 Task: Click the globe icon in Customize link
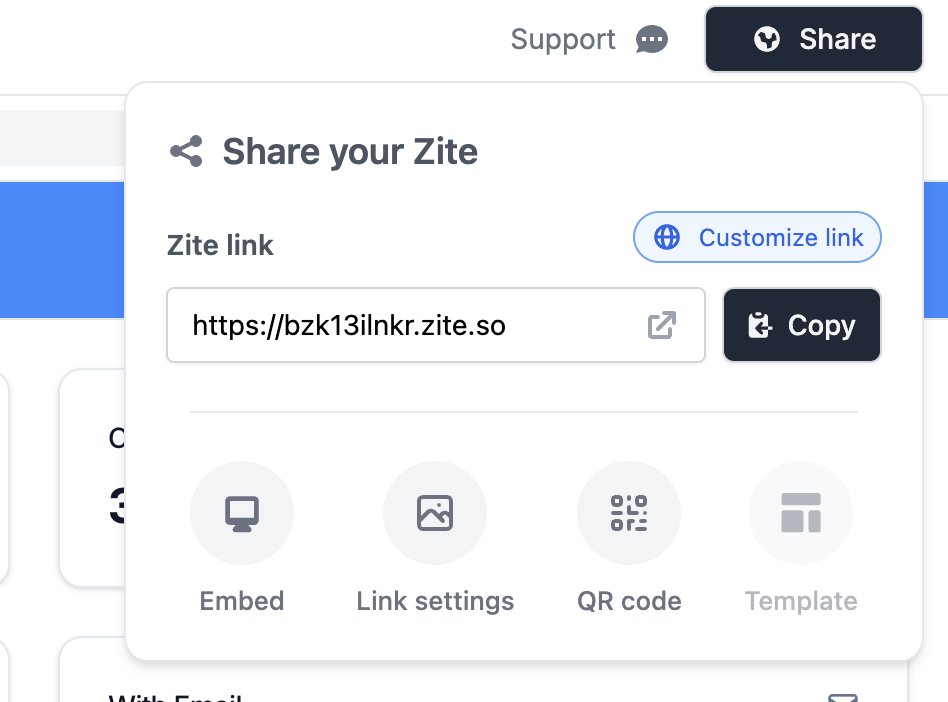(667, 237)
